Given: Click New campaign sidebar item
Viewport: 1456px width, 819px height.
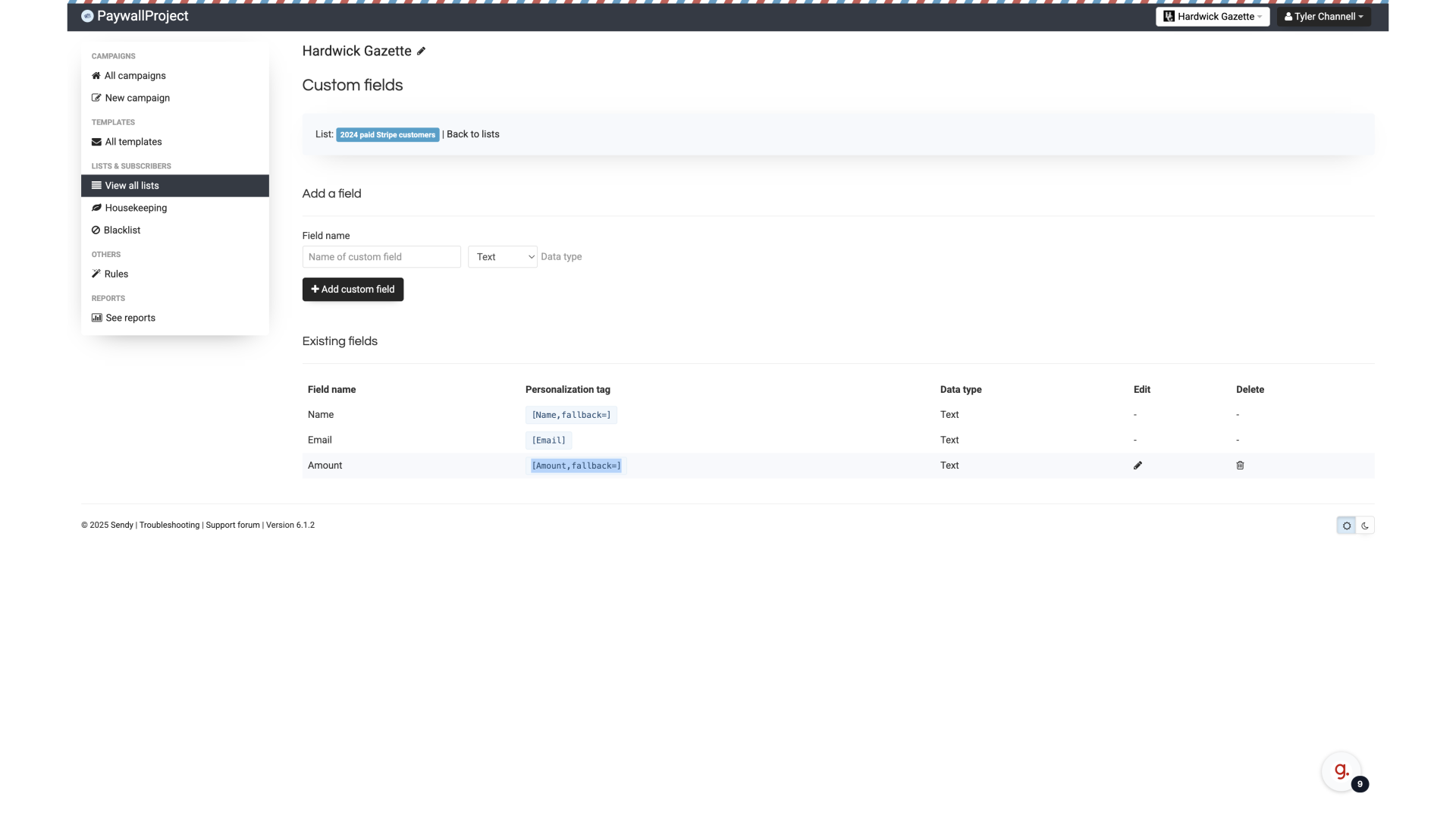Looking at the screenshot, I should [x=137, y=97].
